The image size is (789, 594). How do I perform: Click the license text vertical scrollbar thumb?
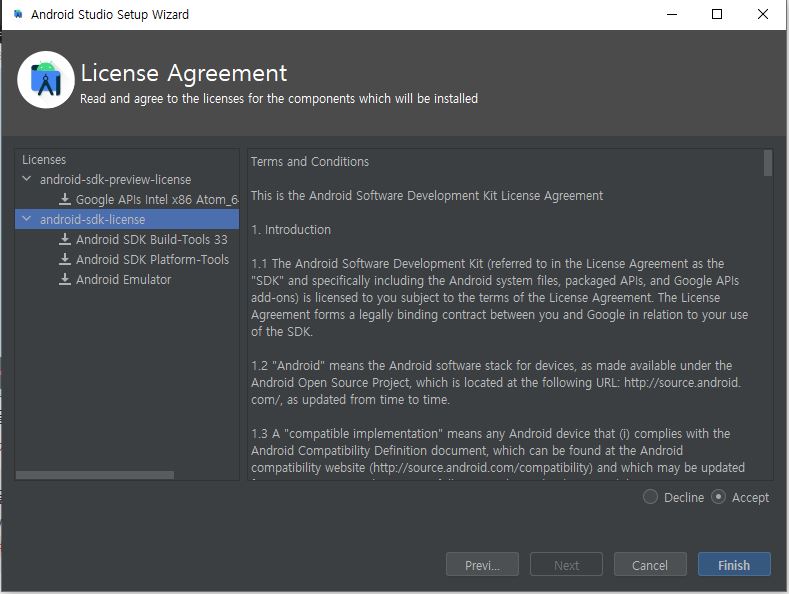click(767, 163)
